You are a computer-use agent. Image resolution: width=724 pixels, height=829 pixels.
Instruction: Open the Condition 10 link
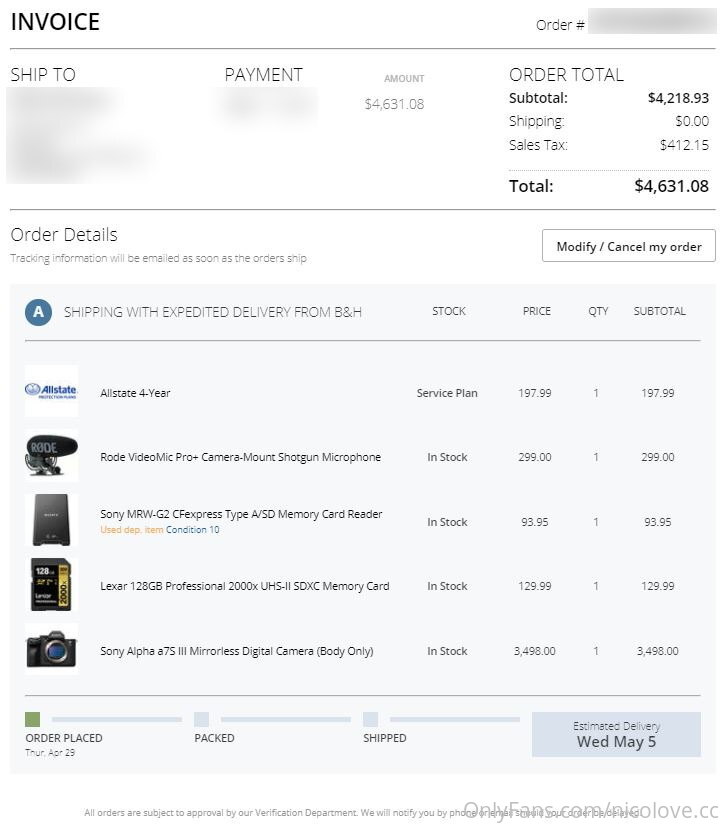[193, 530]
